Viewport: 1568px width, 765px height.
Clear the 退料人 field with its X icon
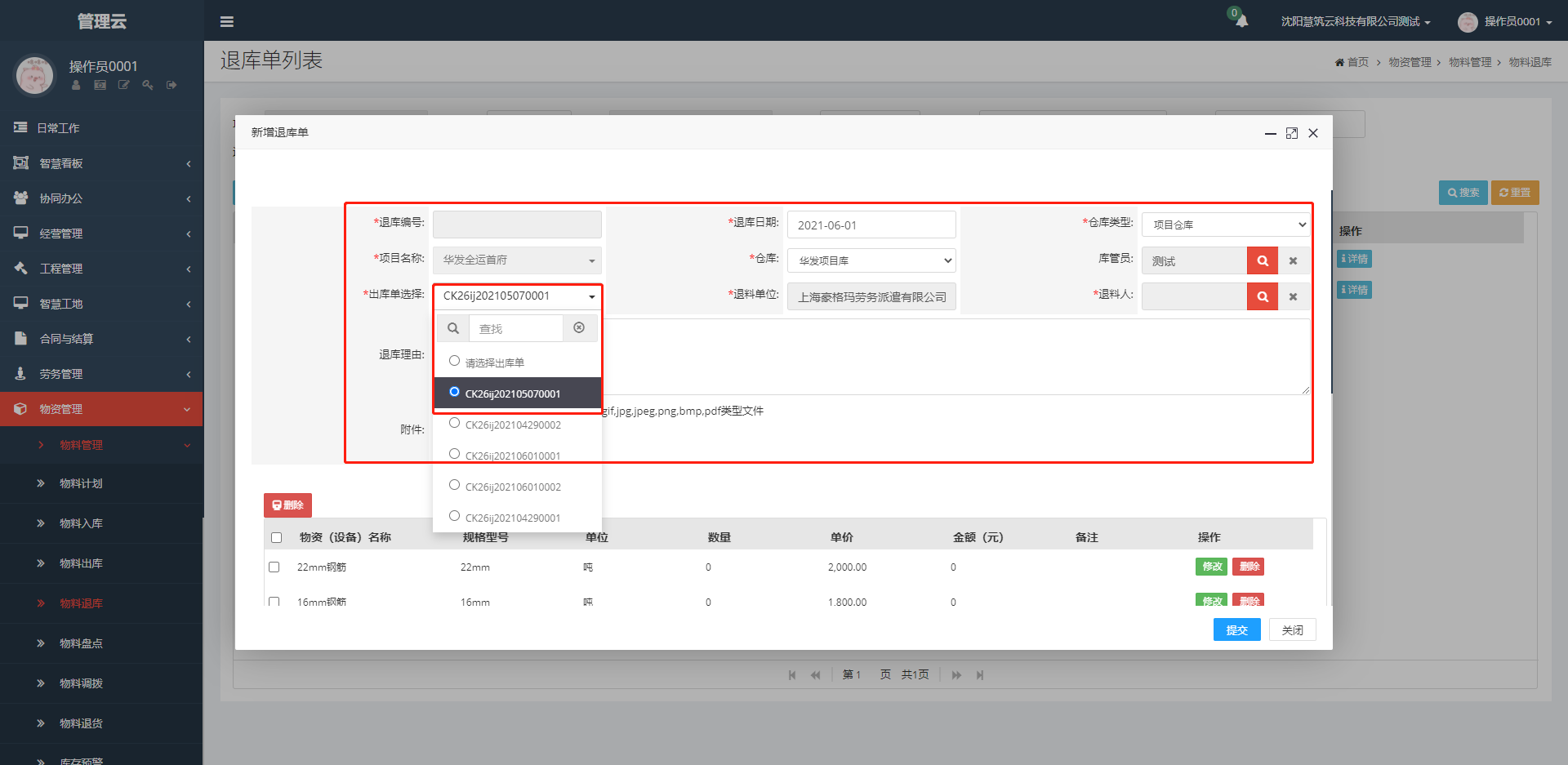point(1293,297)
